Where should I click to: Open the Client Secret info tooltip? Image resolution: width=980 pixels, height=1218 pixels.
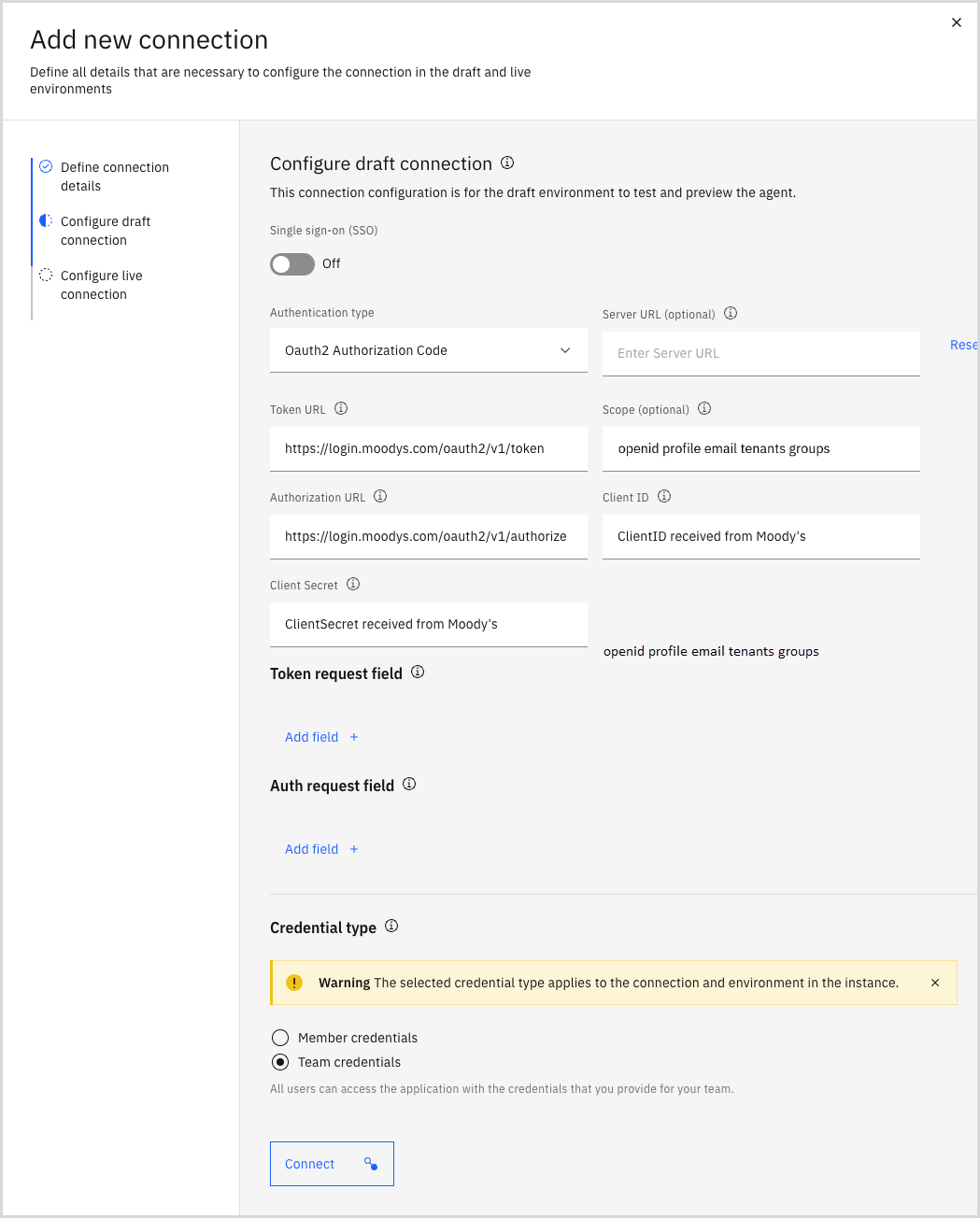353,584
